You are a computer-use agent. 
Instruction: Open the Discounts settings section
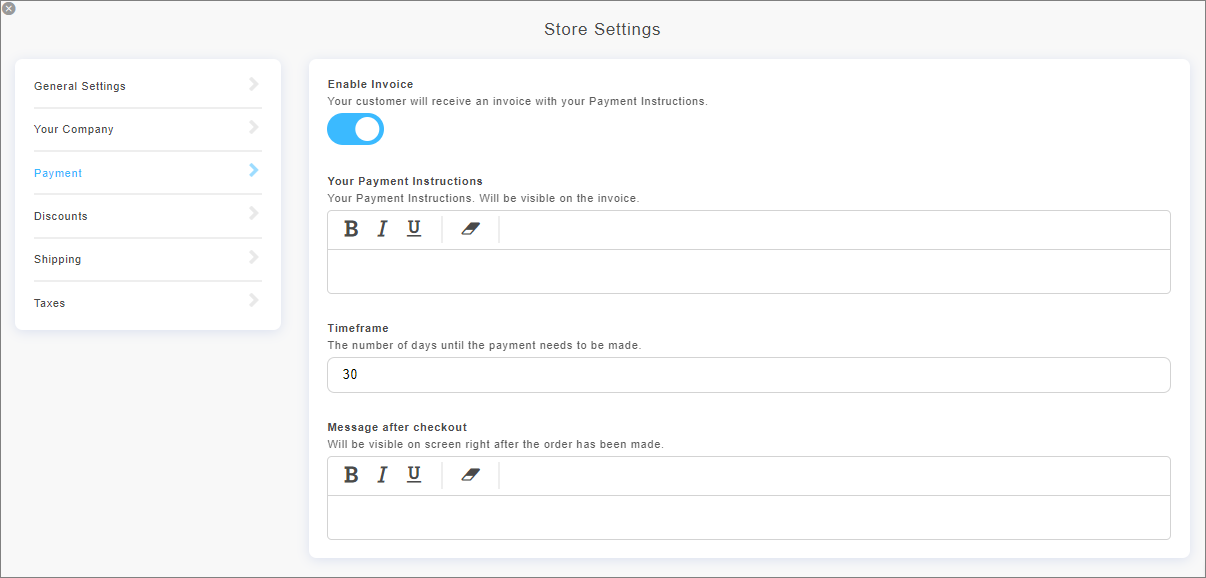[61, 216]
